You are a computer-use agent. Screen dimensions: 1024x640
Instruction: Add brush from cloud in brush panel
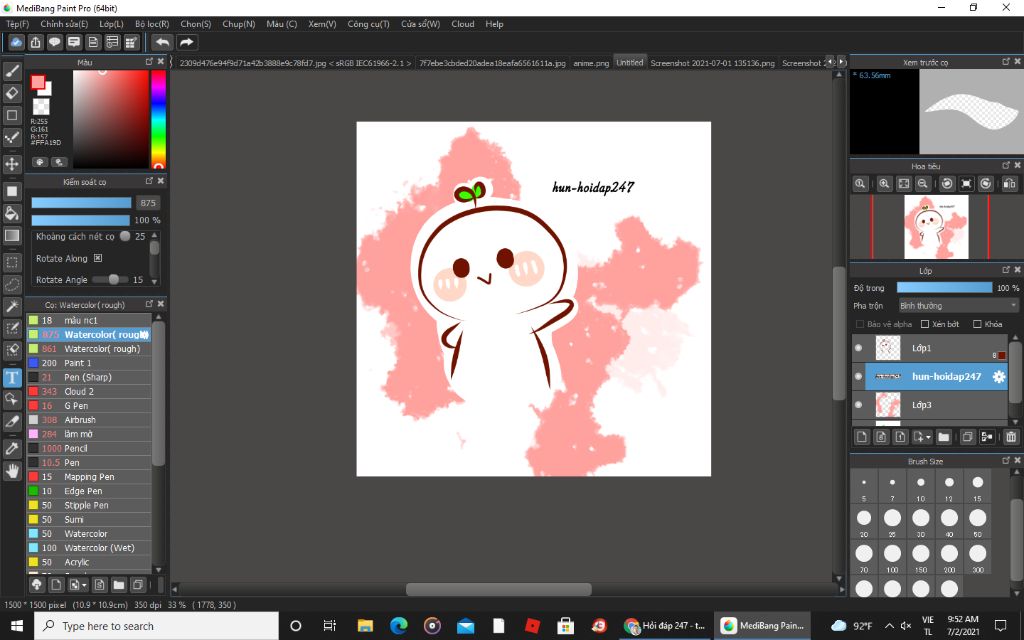pyautogui.click(x=37, y=584)
